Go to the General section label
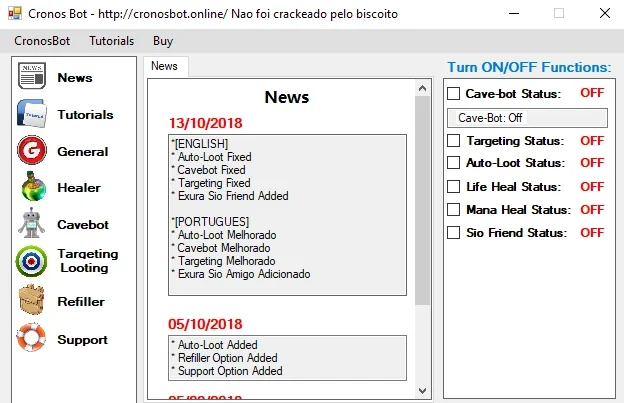Screen dimensions: 624x403 [83, 152]
